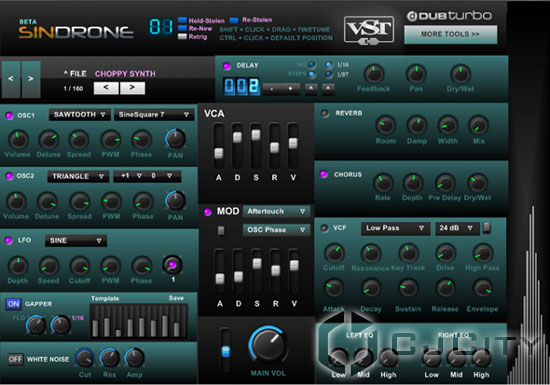Image resolution: width=550 pixels, height=385 pixels.
Task: Turn on the White Noise OFF switch
Action: coord(15,359)
